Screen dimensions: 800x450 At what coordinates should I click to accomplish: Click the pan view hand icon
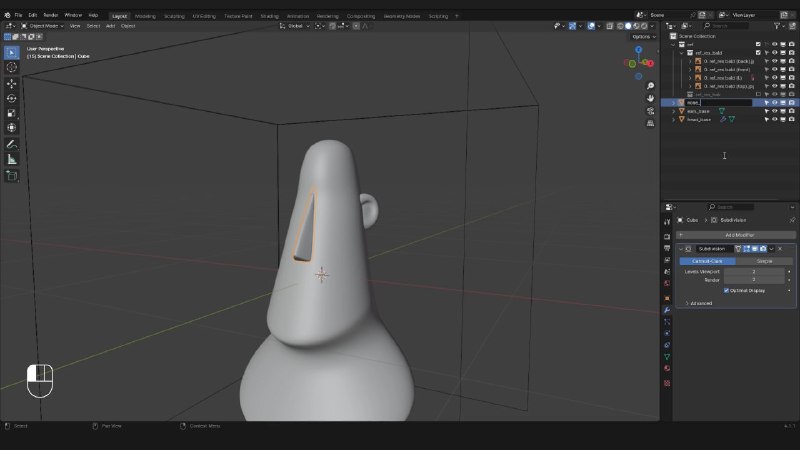point(650,98)
